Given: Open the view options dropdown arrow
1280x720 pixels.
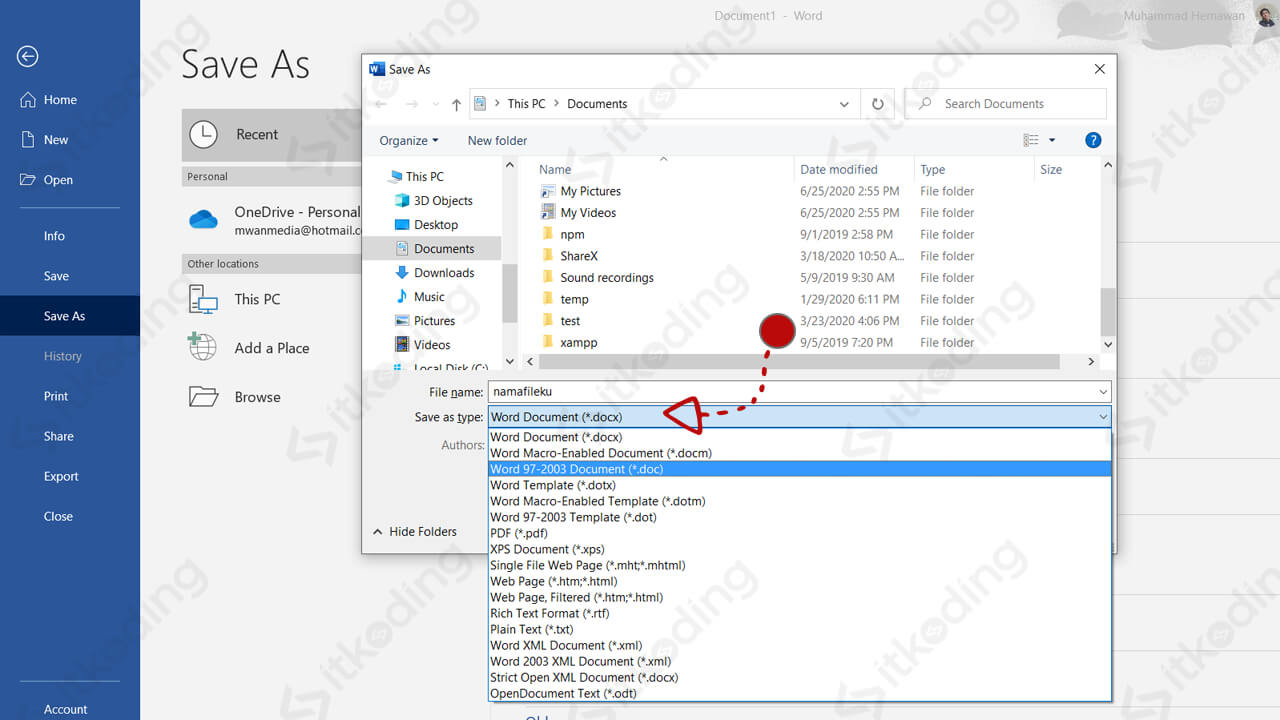Looking at the screenshot, I should point(1052,141).
